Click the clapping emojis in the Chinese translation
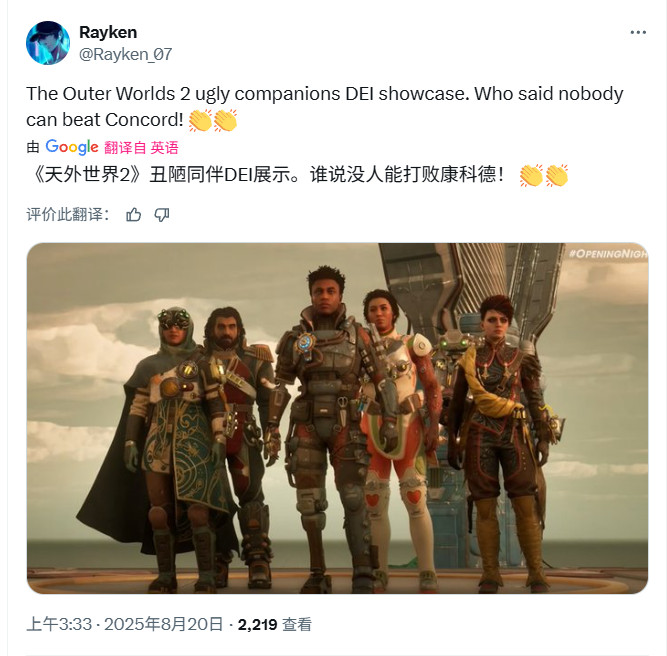 (x=544, y=175)
